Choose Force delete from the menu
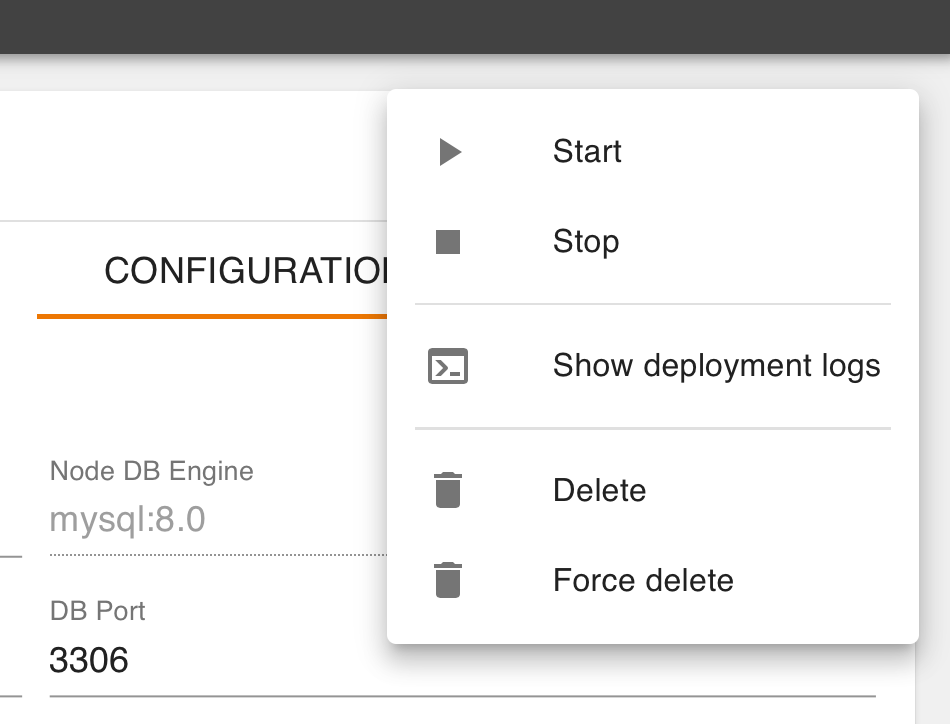This screenshot has width=950, height=724. [x=643, y=580]
